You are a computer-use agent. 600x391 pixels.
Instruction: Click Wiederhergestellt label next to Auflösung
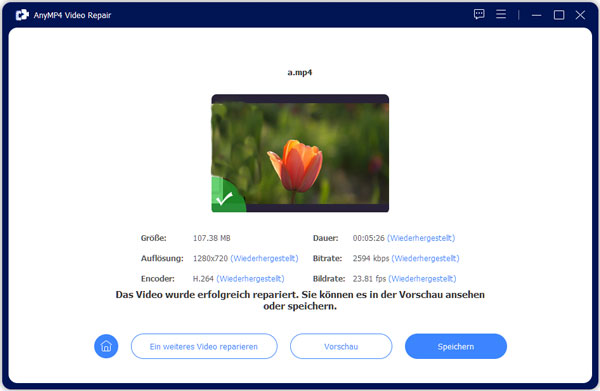[264, 258]
